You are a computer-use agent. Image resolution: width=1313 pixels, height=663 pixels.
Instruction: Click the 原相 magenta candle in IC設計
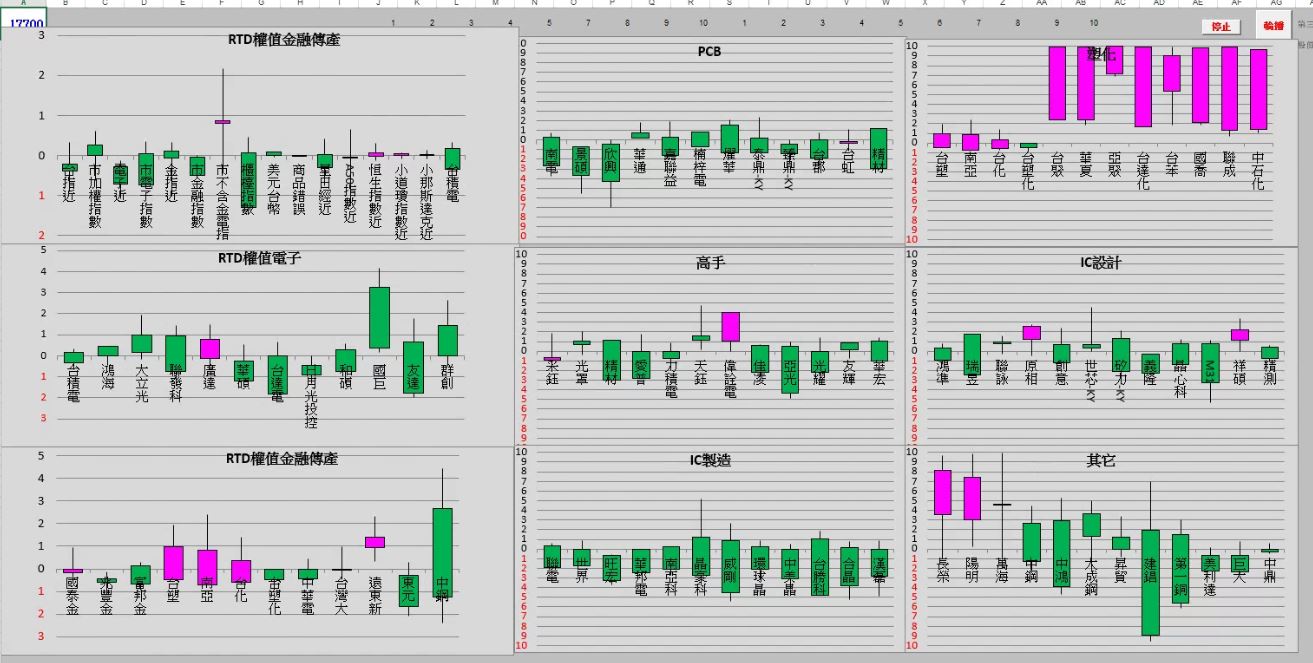coord(1031,333)
